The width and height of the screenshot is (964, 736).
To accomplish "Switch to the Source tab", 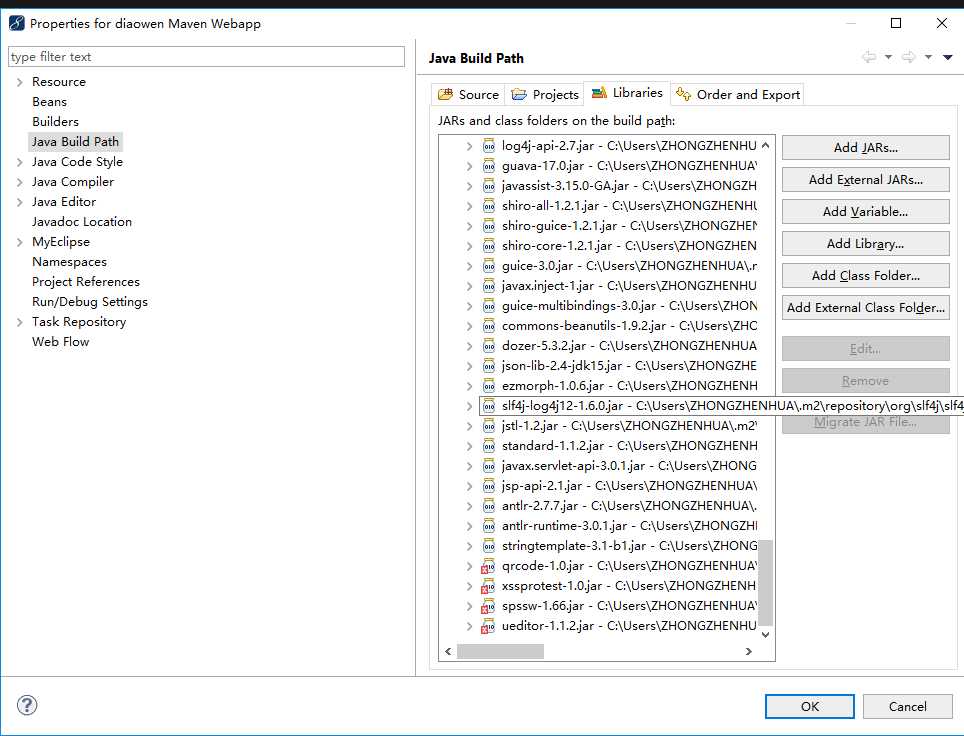I will [x=468, y=94].
